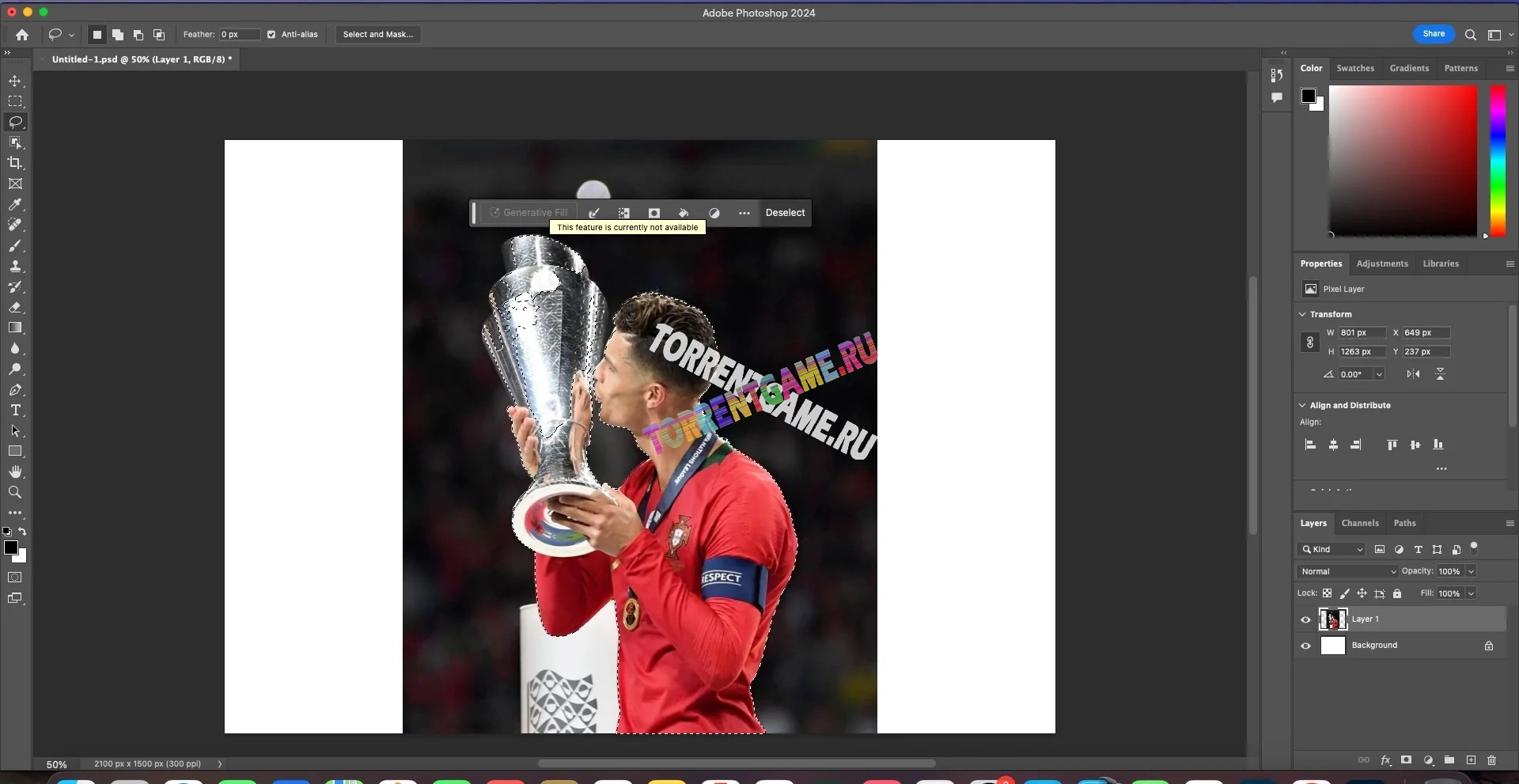Viewport: 1519px width, 784px height.
Task: Open the layer Opacity dropdown arrow
Action: point(1471,571)
